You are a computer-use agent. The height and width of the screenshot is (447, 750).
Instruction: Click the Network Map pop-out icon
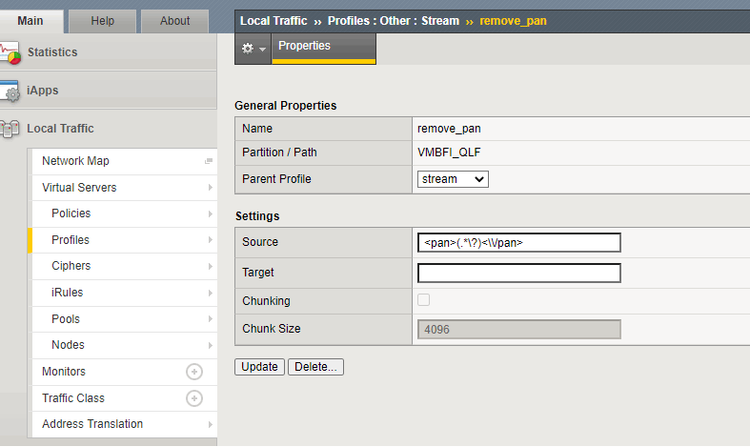tap(209, 161)
